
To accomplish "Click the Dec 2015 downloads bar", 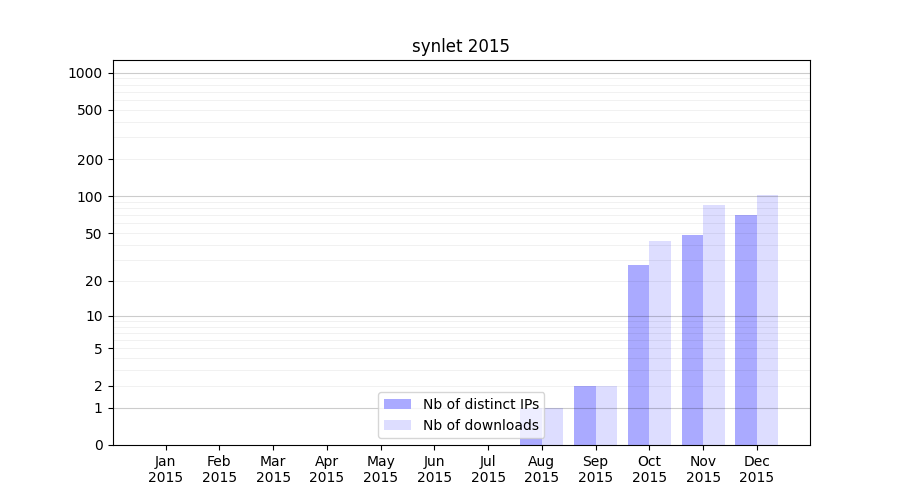I will point(767,320).
